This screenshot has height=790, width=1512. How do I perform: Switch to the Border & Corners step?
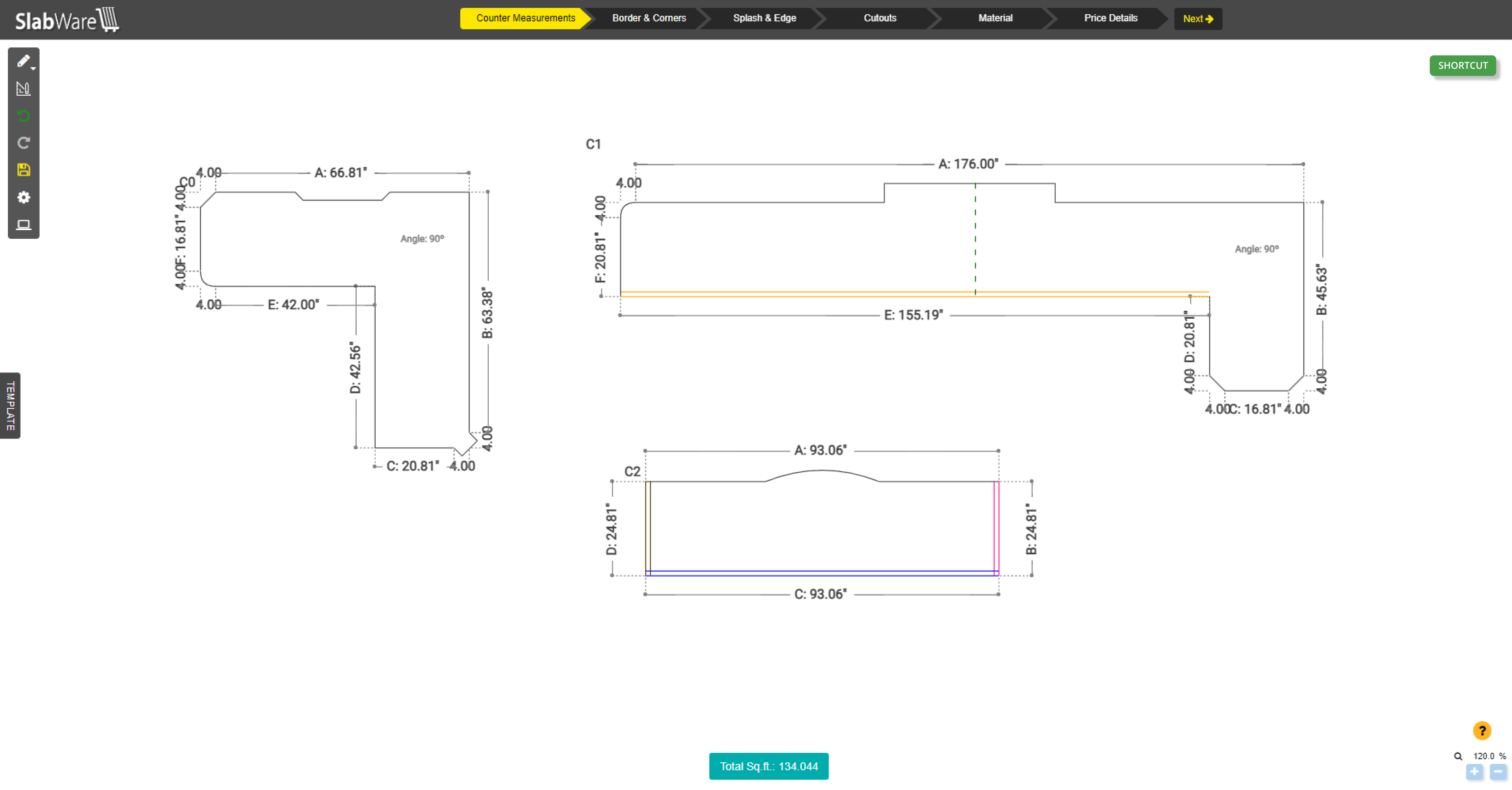649,18
